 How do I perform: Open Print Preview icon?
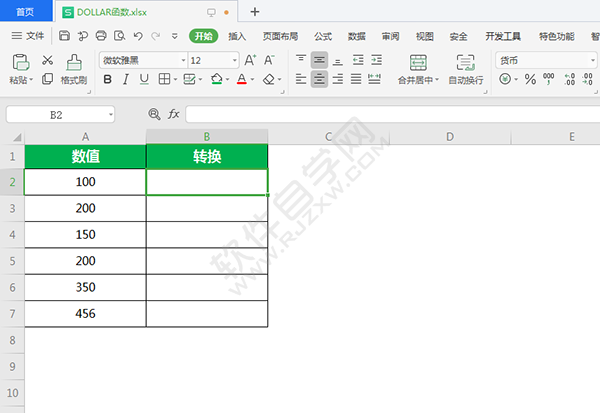click(x=119, y=36)
